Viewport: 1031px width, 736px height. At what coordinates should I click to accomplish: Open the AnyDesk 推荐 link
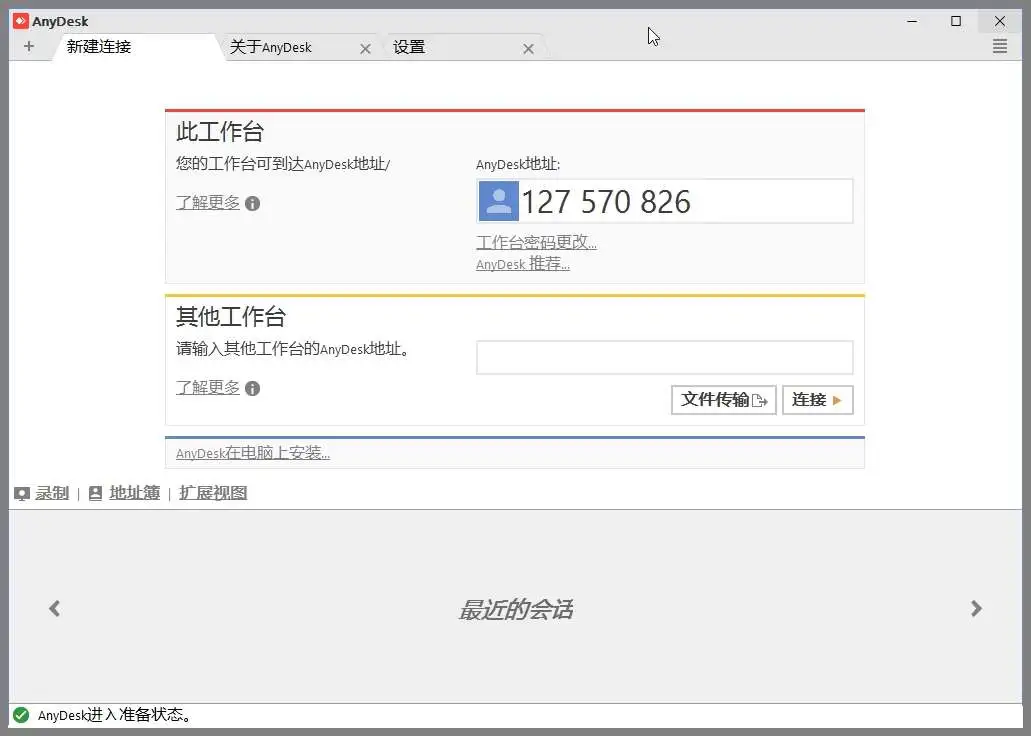point(522,264)
